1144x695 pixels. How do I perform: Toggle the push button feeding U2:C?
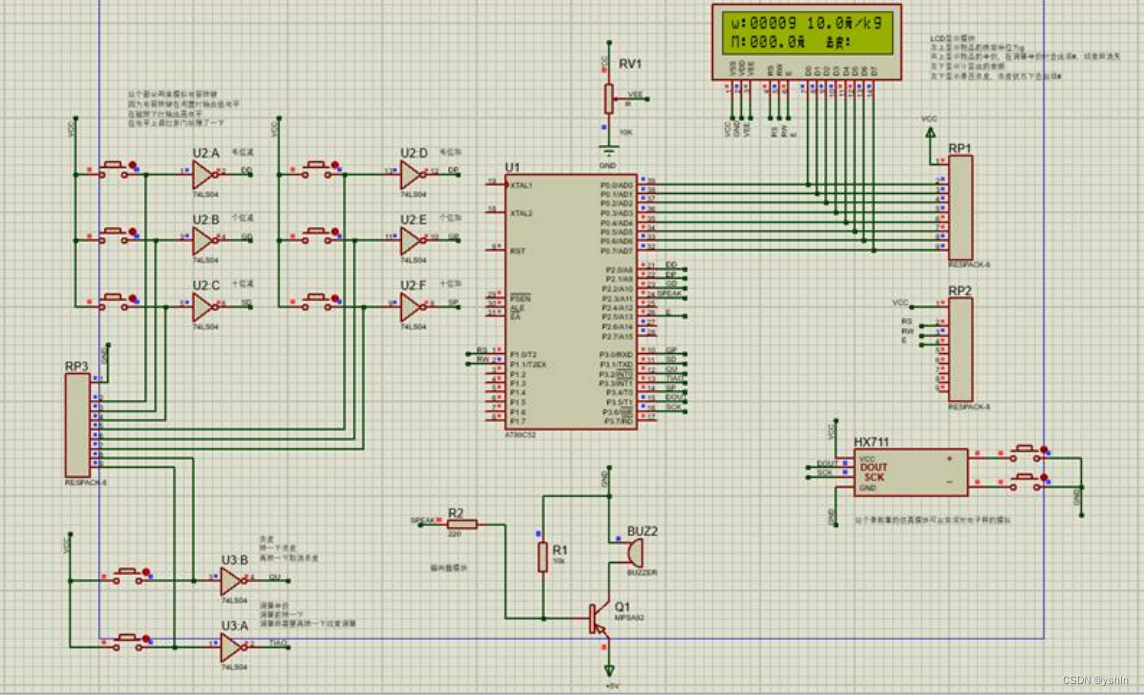click(114, 301)
